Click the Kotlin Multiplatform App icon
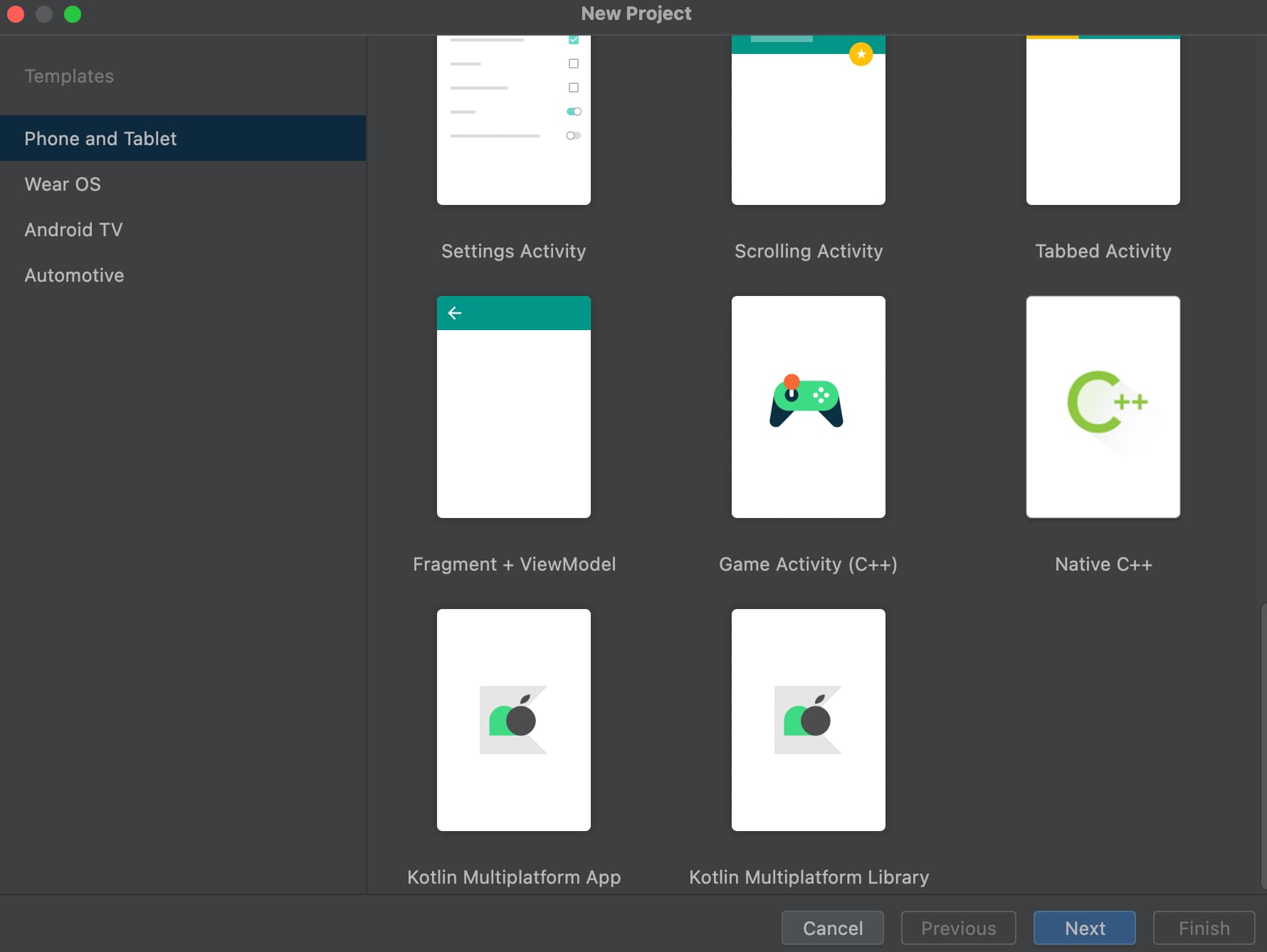 click(513, 719)
